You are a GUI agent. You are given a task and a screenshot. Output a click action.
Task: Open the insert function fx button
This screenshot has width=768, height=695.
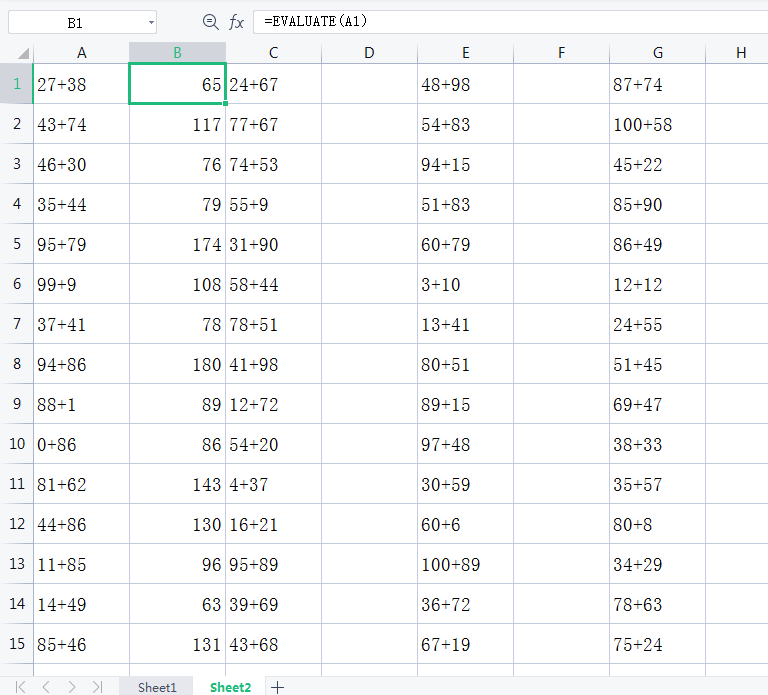236,22
